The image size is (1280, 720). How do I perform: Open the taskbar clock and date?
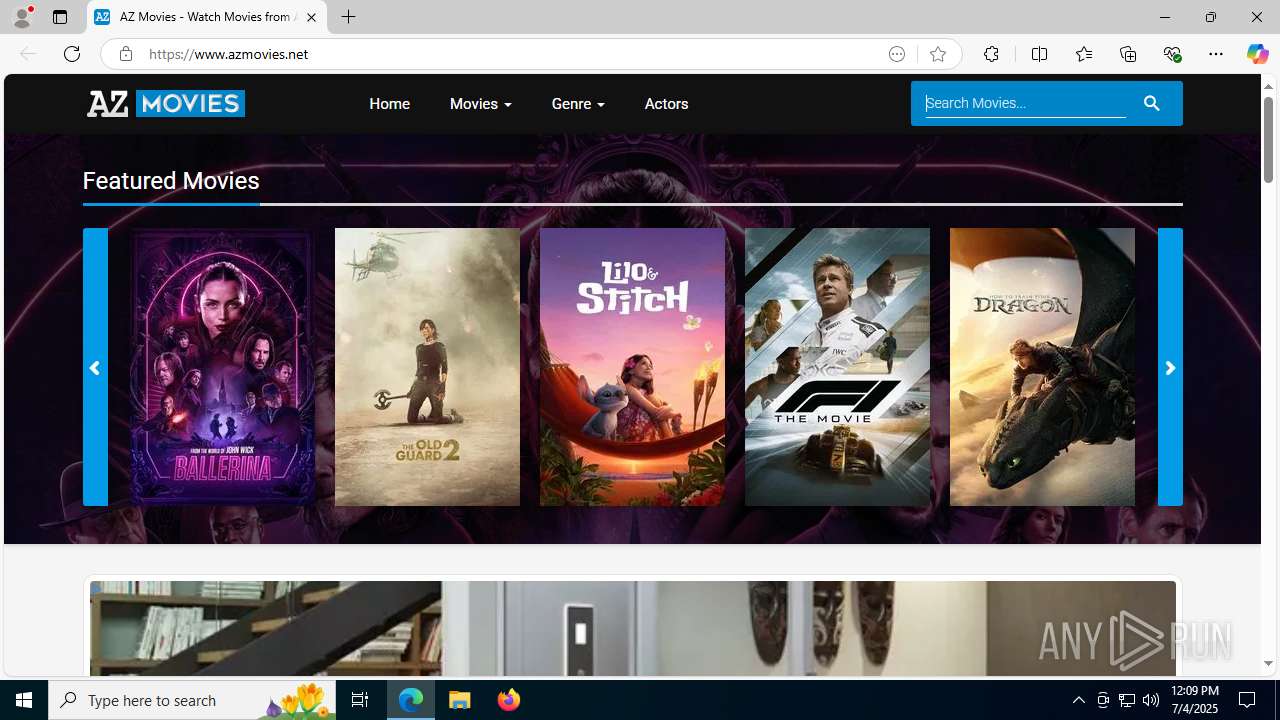(1194, 700)
